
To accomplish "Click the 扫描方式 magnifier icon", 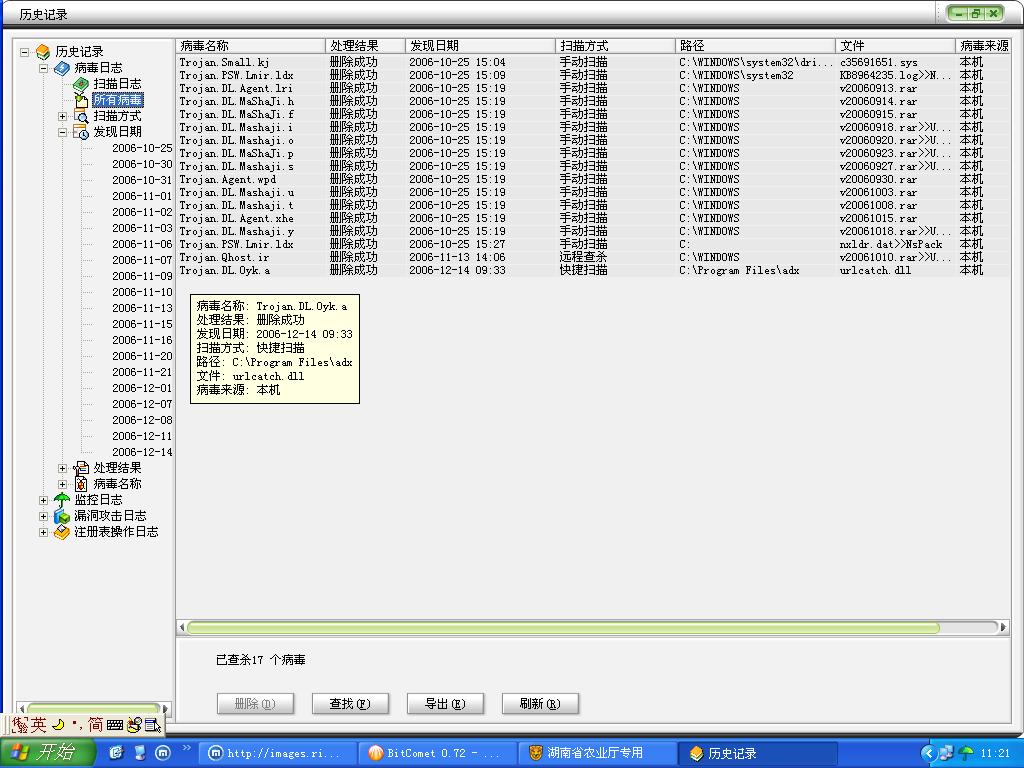I will point(81,116).
